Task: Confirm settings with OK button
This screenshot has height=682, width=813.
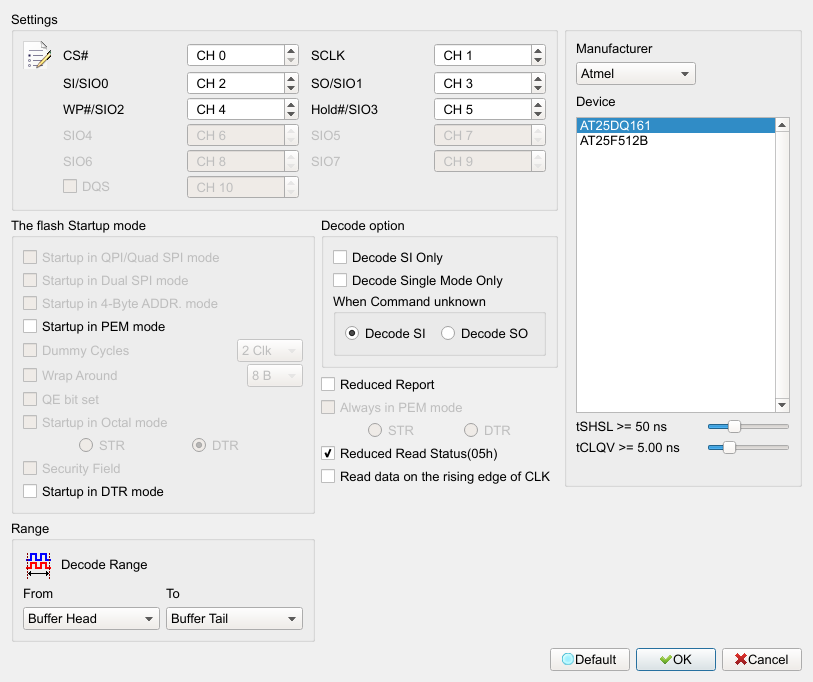Action: click(676, 659)
